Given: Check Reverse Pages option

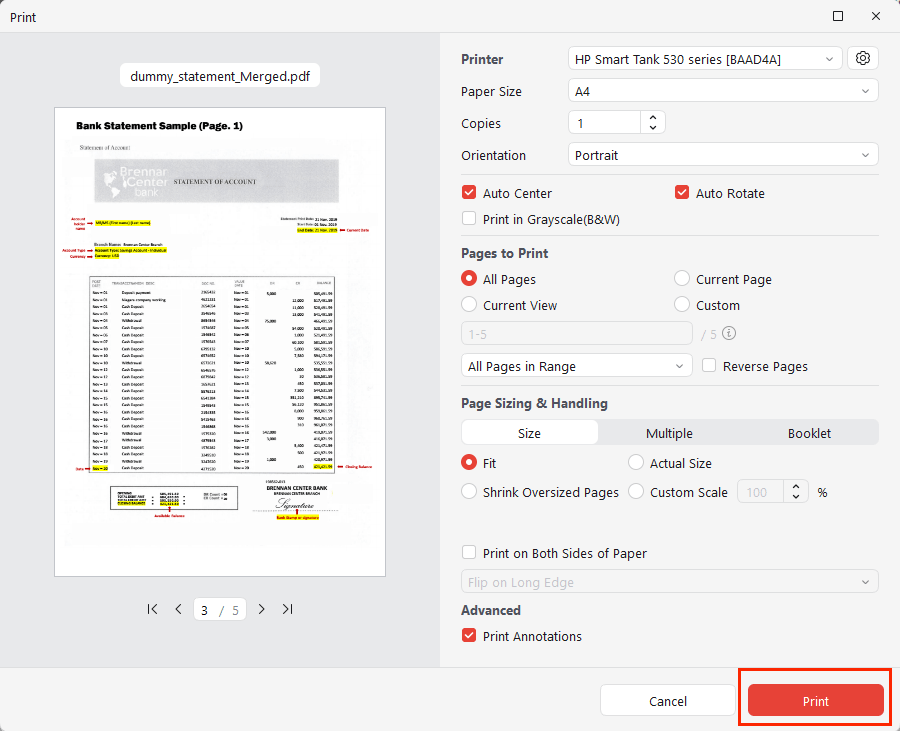Looking at the screenshot, I should 709,366.
